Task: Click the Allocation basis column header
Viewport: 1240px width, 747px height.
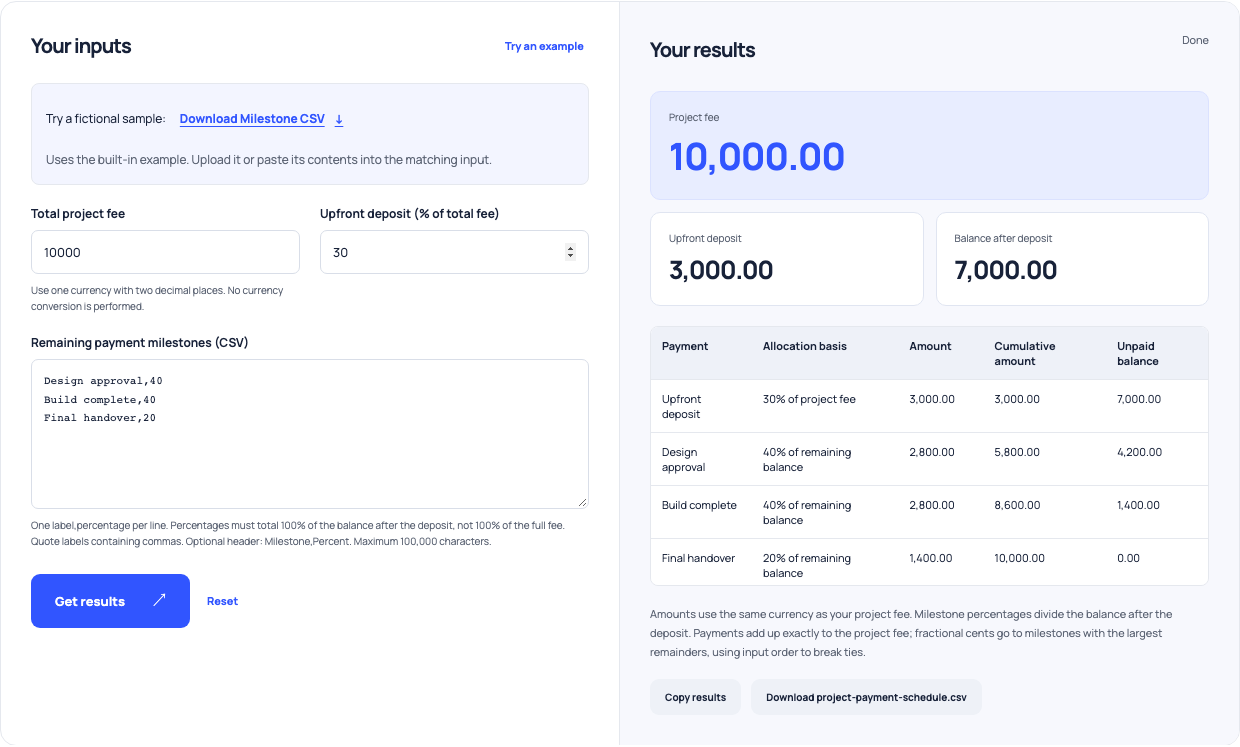Action: 805,346
